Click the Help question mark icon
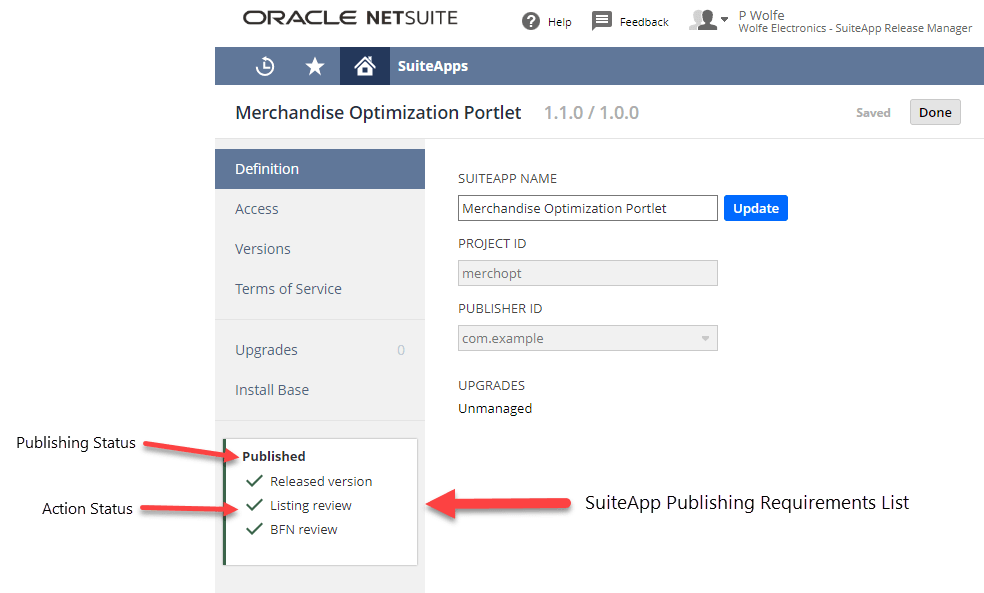The image size is (984, 593). click(531, 21)
